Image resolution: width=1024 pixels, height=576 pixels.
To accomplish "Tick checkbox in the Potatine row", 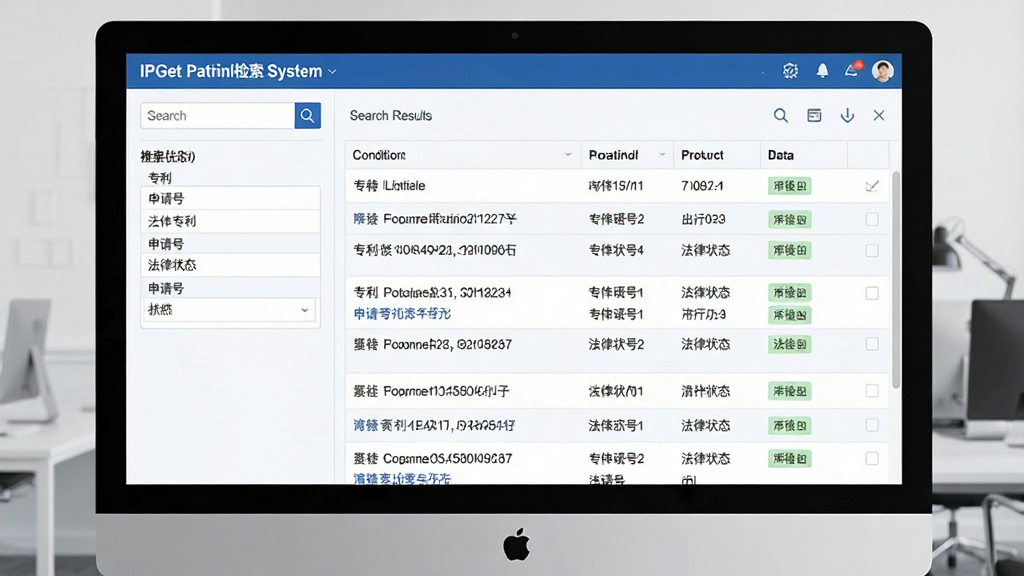I will [x=872, y=293].
